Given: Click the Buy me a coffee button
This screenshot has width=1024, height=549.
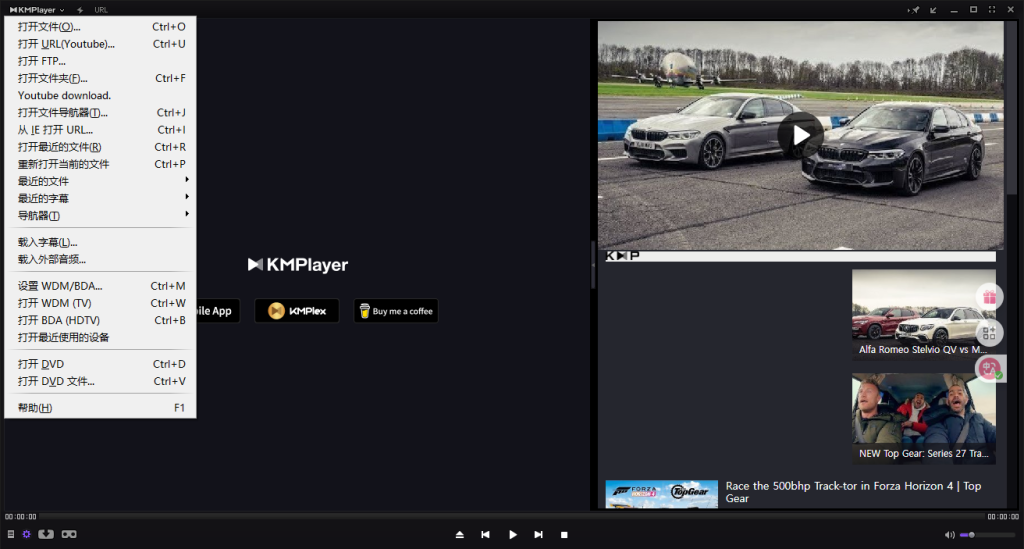Looking at the screenshot, I should point(395,311).
